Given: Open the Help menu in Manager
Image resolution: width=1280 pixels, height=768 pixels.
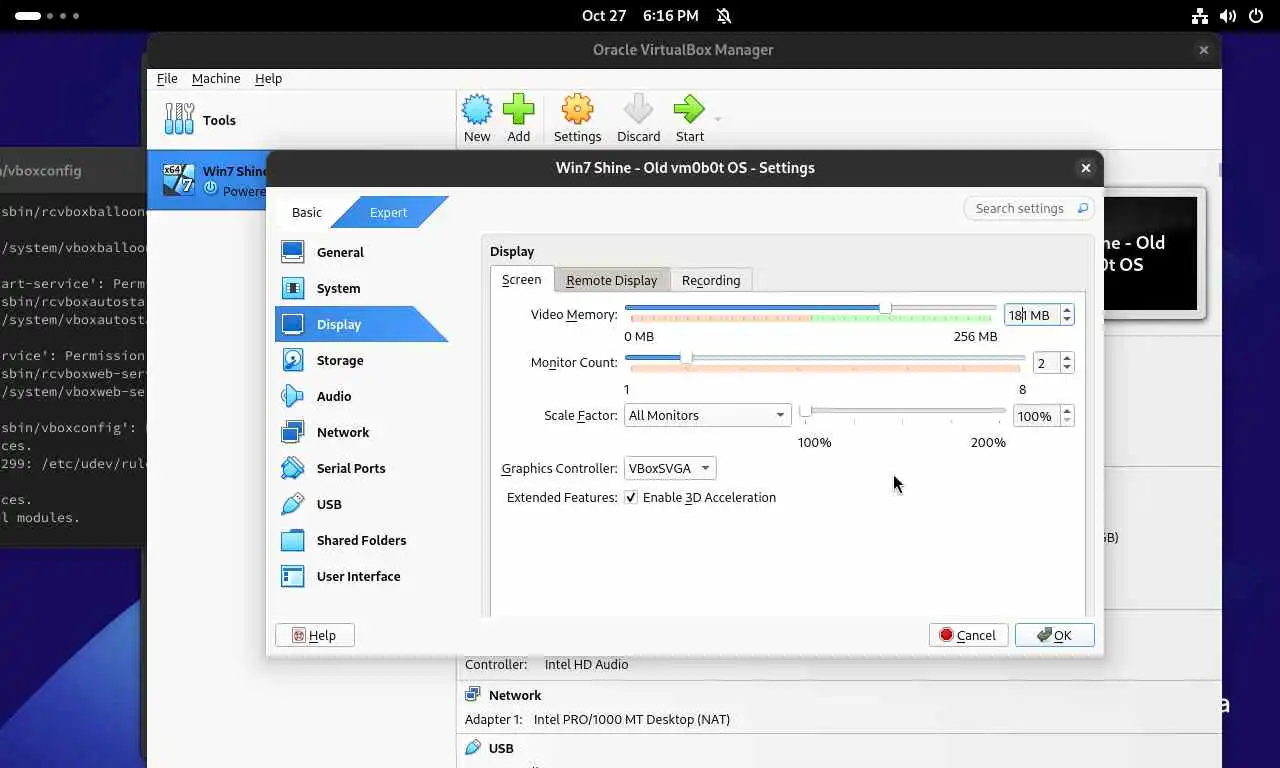Looking at the screenshot, I should click(268, 78).
